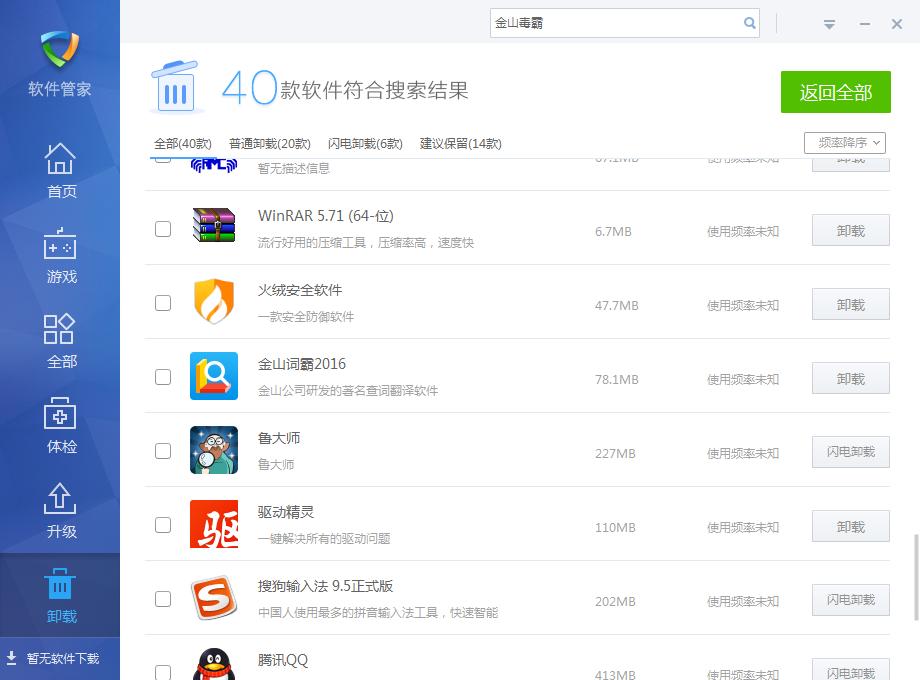Click the WinRAR application icon
920x680 pixels.
[214, 229]
